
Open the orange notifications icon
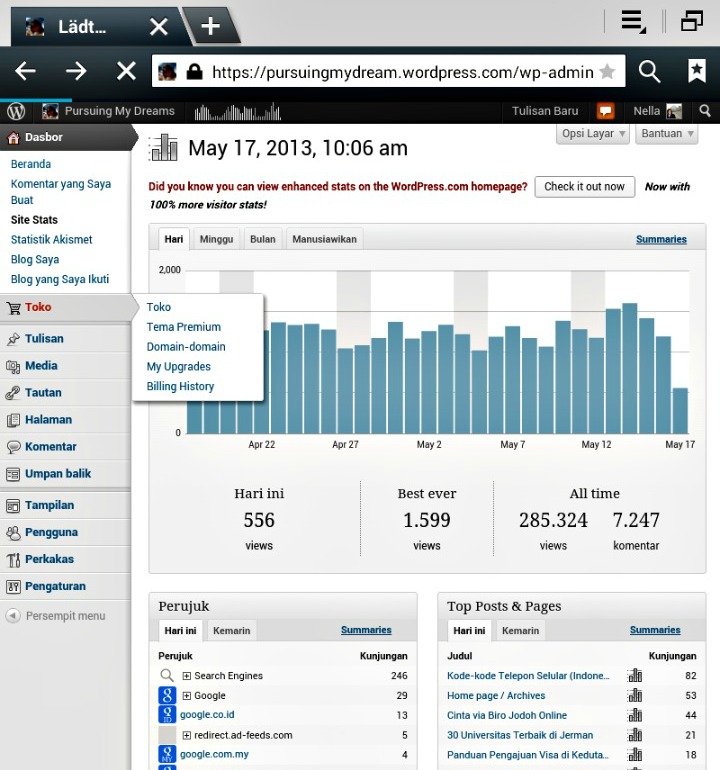pyautogui.click(x=606, y=111)
